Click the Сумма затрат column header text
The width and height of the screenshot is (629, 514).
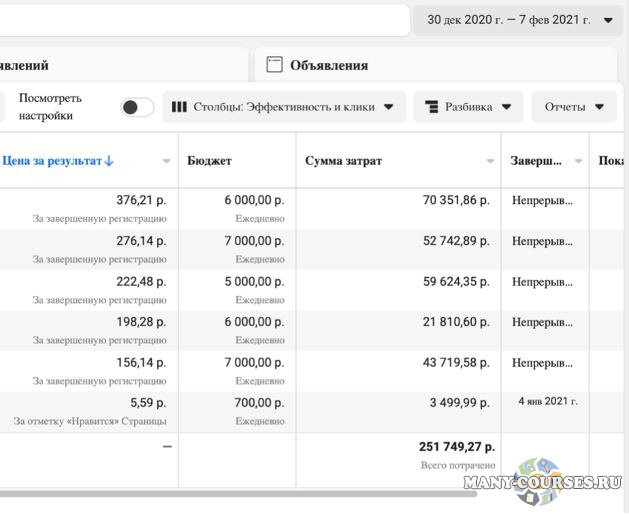click(344, 161)
